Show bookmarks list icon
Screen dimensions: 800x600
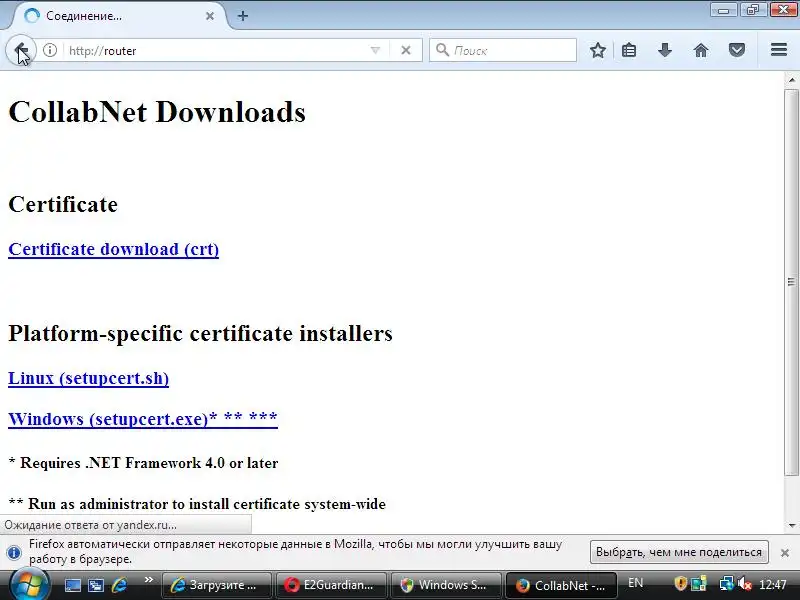[x=629, y=50]
